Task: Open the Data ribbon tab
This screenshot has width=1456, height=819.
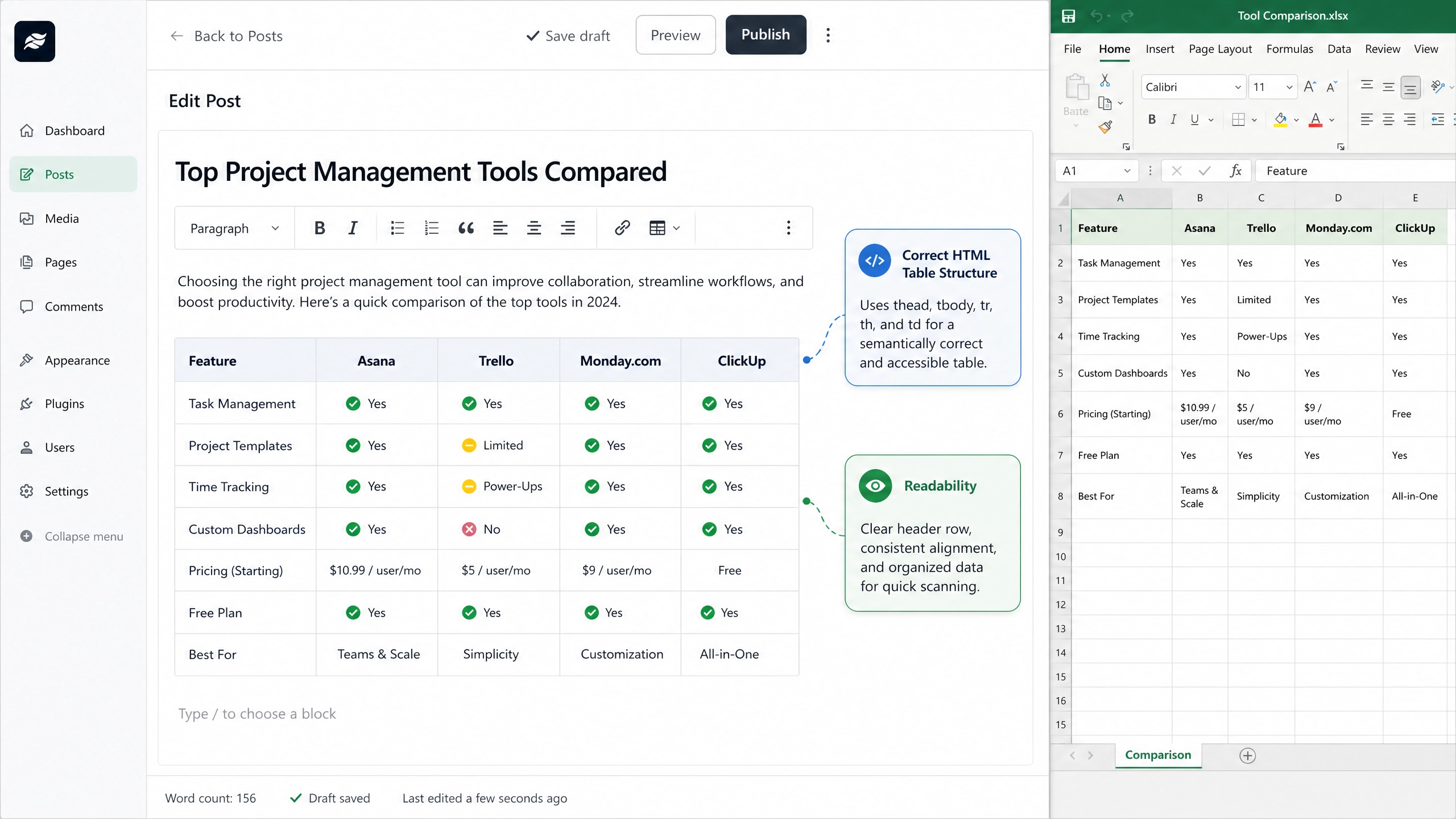Action: pyautogui.click(x=1339, y=49)
